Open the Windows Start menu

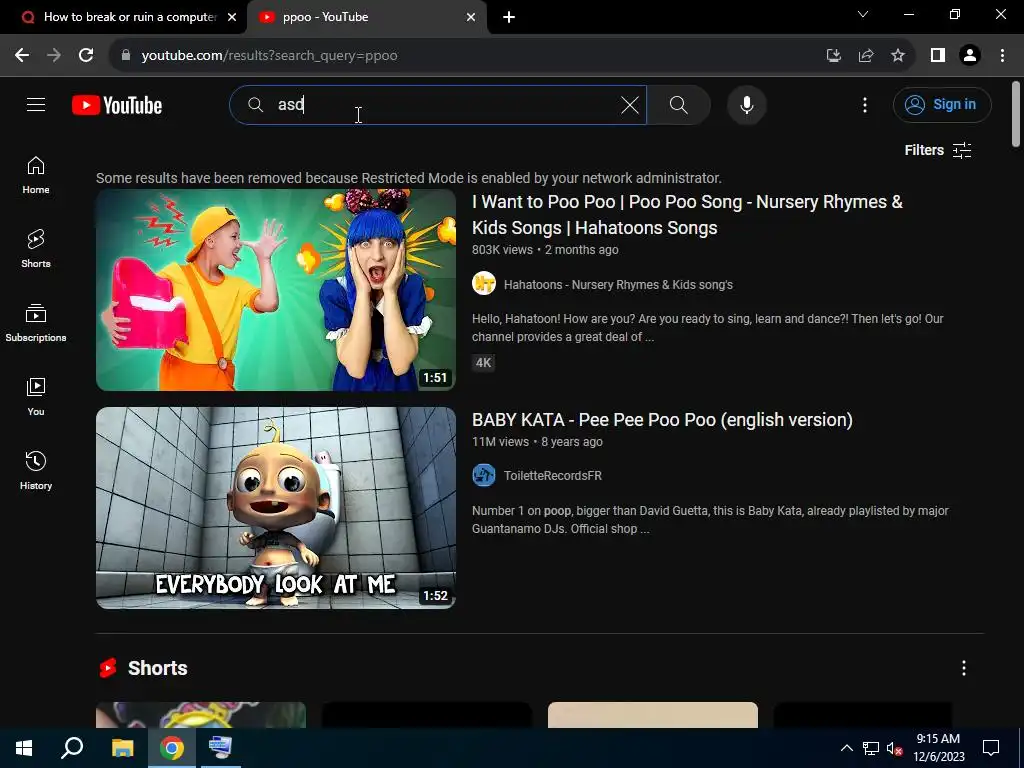click(x=24, y=748)
